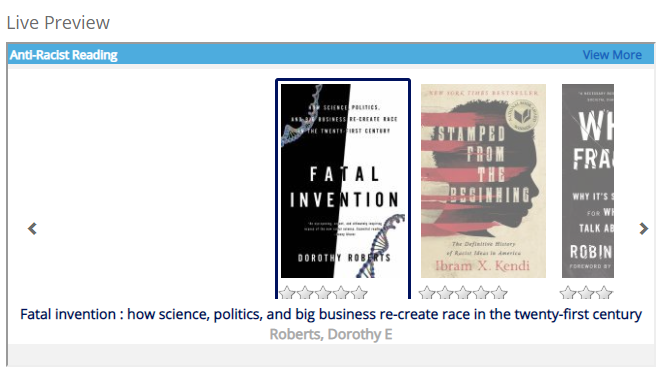Rate White Fragility book one star
The height and width of the screenshot is (388, 662).
point(568,293)
